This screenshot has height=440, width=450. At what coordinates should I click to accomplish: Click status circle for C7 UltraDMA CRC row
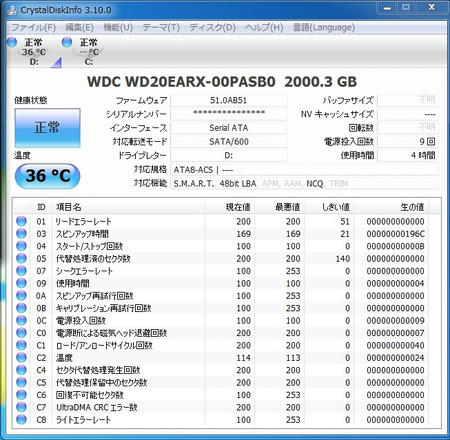coord(21,407)
